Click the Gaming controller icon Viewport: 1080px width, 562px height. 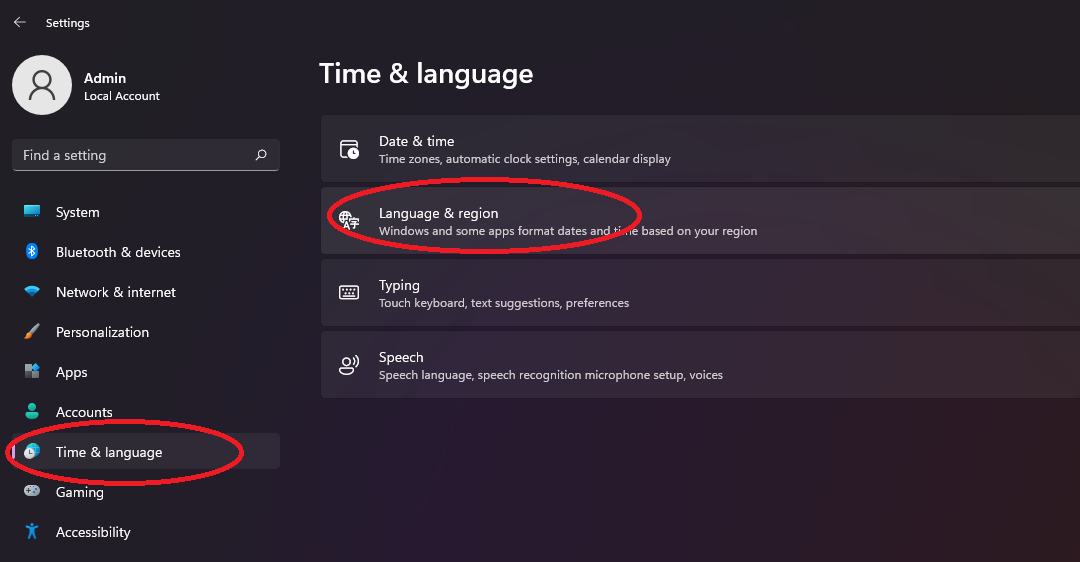tap(32, 491)
